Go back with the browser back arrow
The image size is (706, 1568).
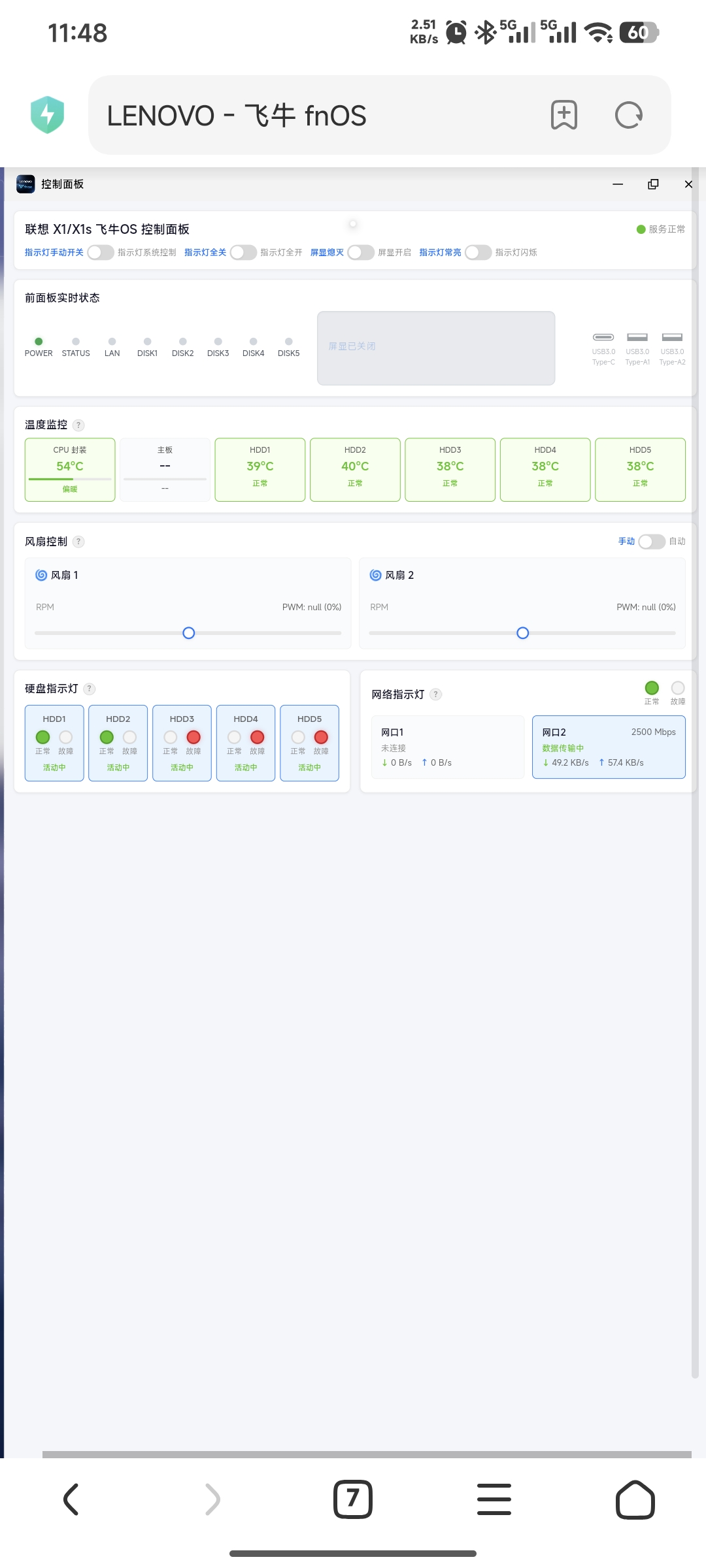tap(71, 1499)
